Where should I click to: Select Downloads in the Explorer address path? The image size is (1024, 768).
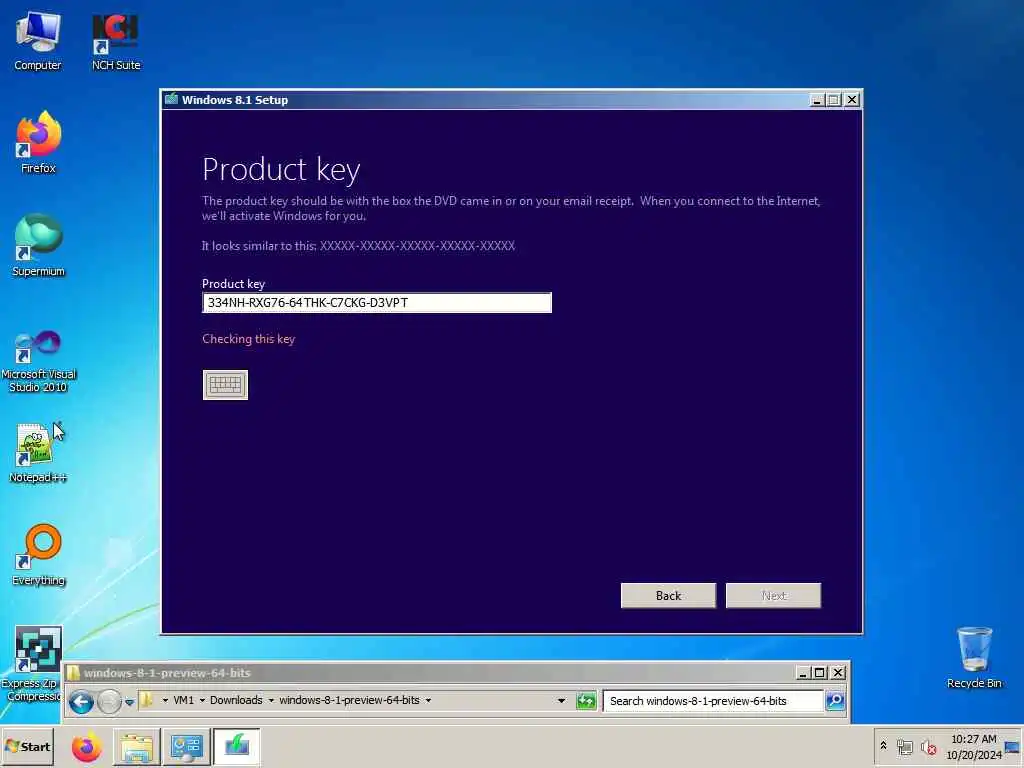[x=236, y=700]
